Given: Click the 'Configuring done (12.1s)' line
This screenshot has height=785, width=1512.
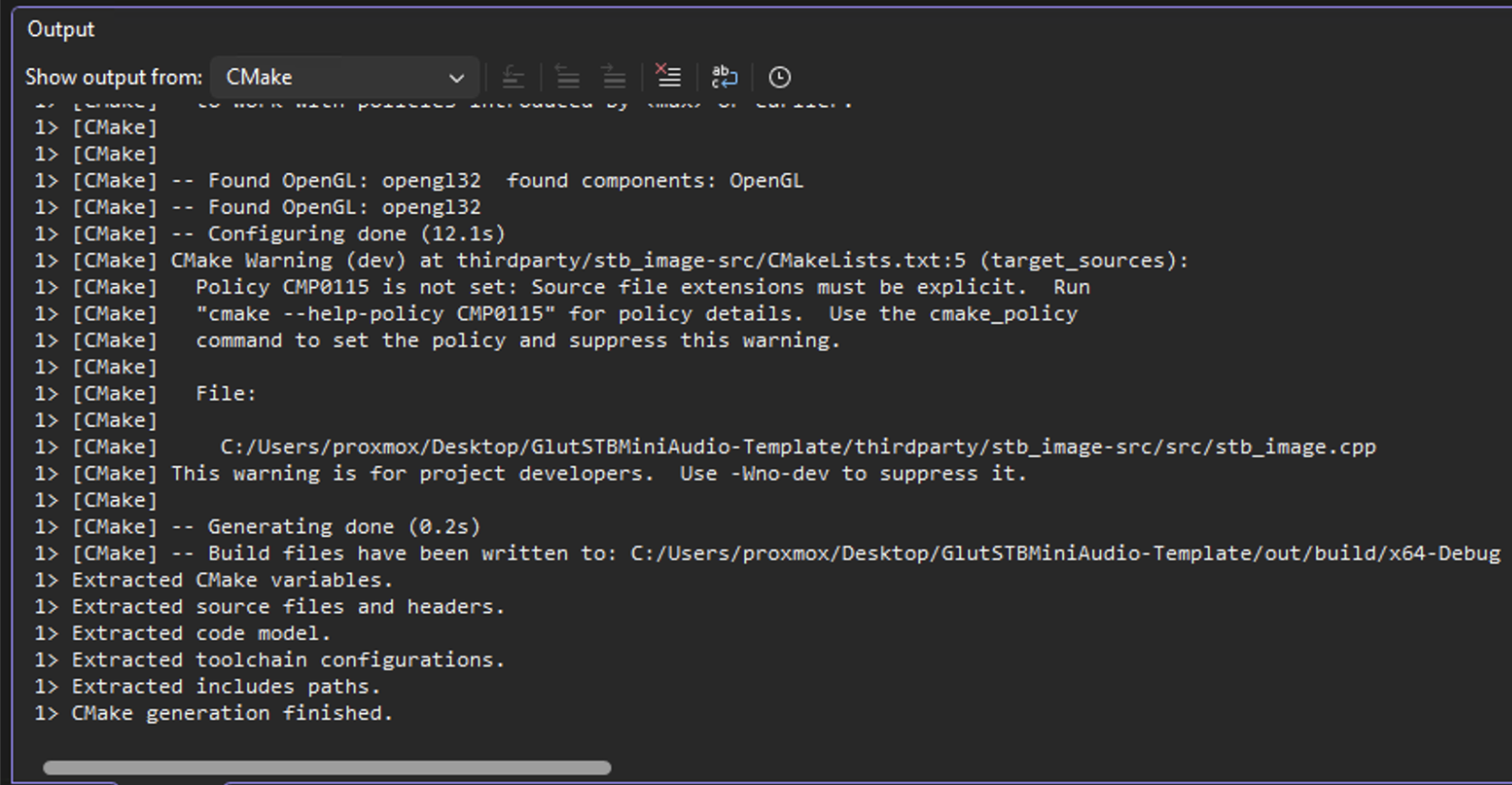Looking at the screenshot, I should click(x=355, y=234).
